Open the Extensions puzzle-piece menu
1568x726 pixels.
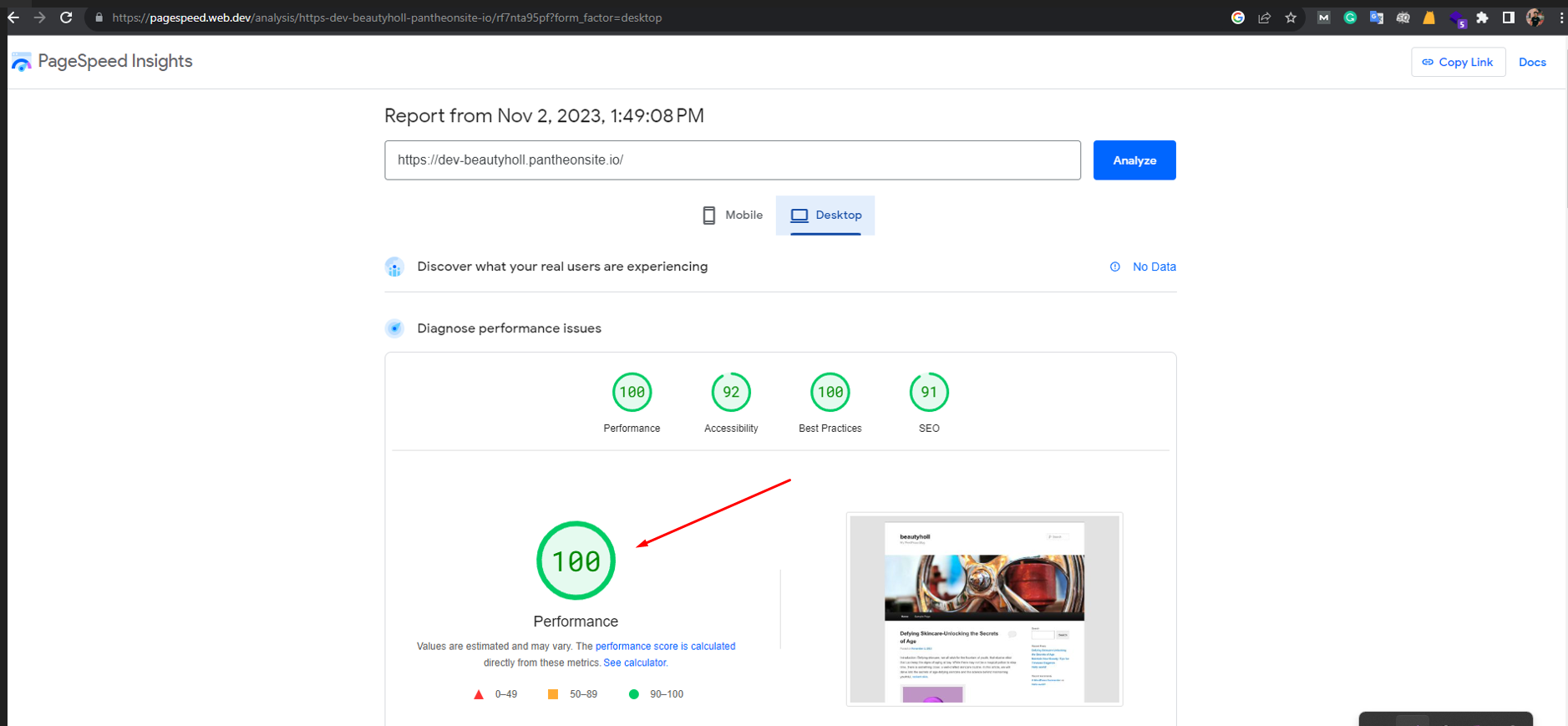1482,18
